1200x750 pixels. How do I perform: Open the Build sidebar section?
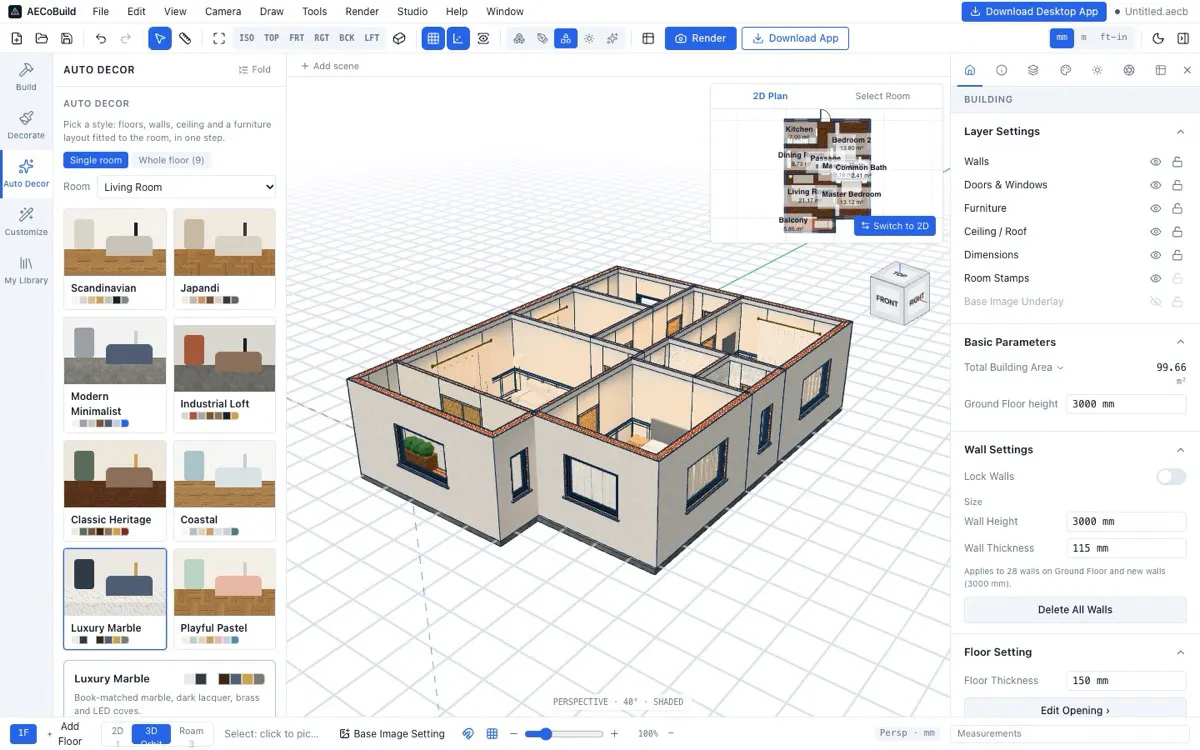coord(26,77)
